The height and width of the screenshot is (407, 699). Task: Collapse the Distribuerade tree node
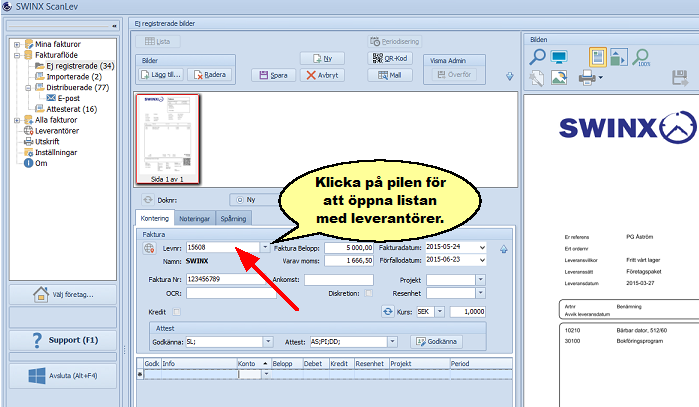click(28, 88)
